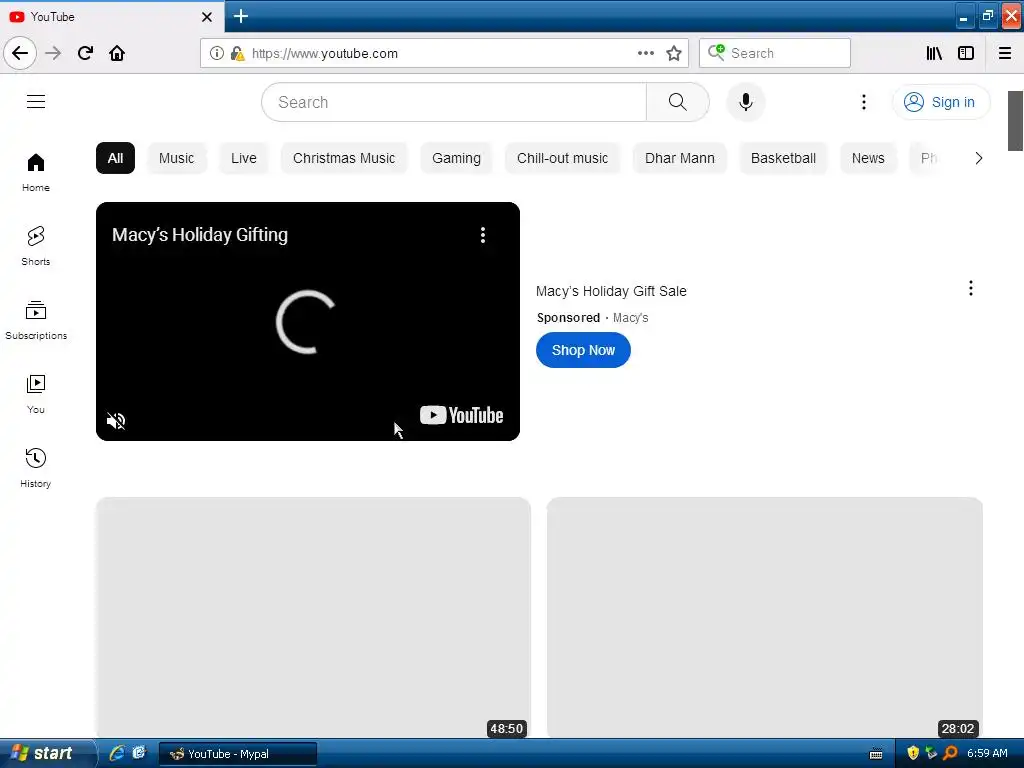Screen dimensions: 1024x768
Task: Select the Basketball filter chip
Action: (x=783, y=158)
